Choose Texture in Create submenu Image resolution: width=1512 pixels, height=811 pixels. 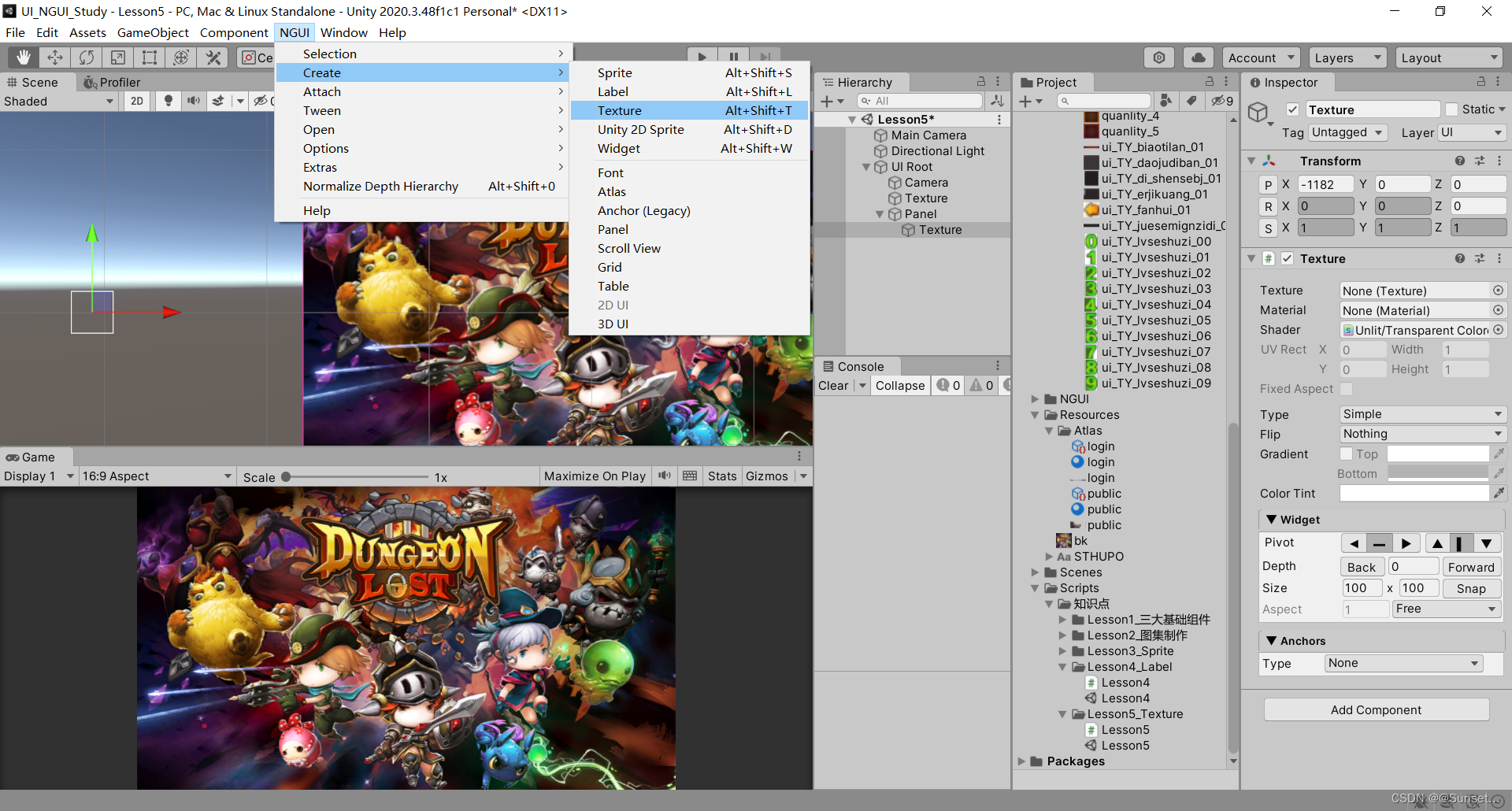[x=690, y=110]
